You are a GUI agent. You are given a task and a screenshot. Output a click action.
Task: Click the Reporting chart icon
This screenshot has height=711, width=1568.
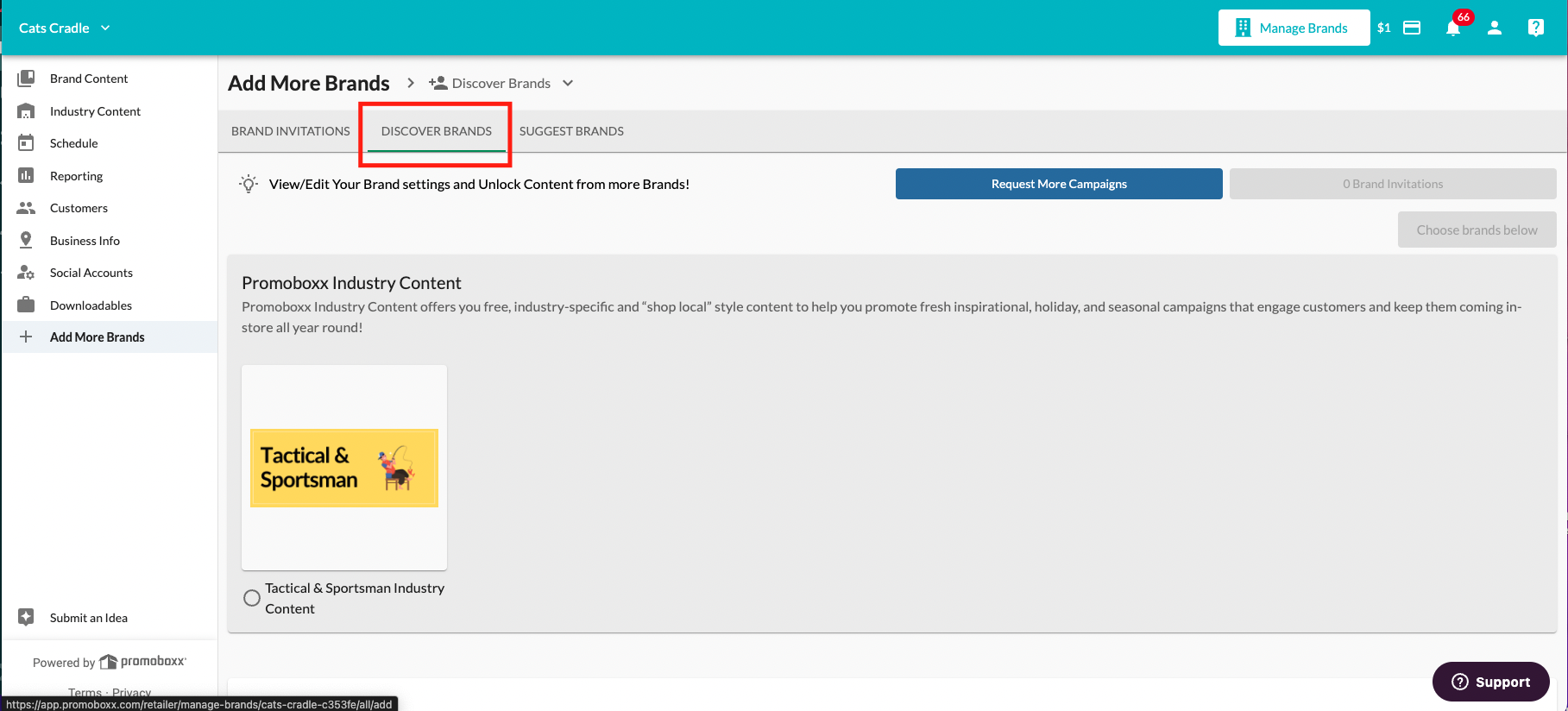pyautogui.click(x=26, y=176)
